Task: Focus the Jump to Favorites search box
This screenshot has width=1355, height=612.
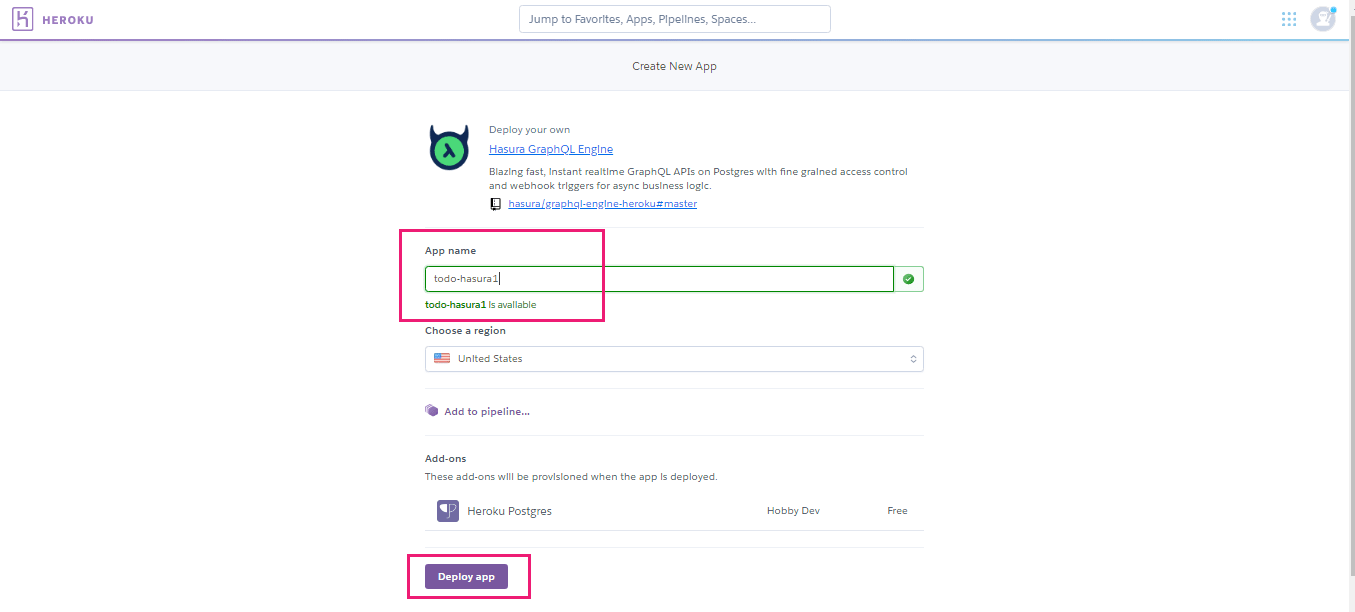Action: click(x=674, y=19)
